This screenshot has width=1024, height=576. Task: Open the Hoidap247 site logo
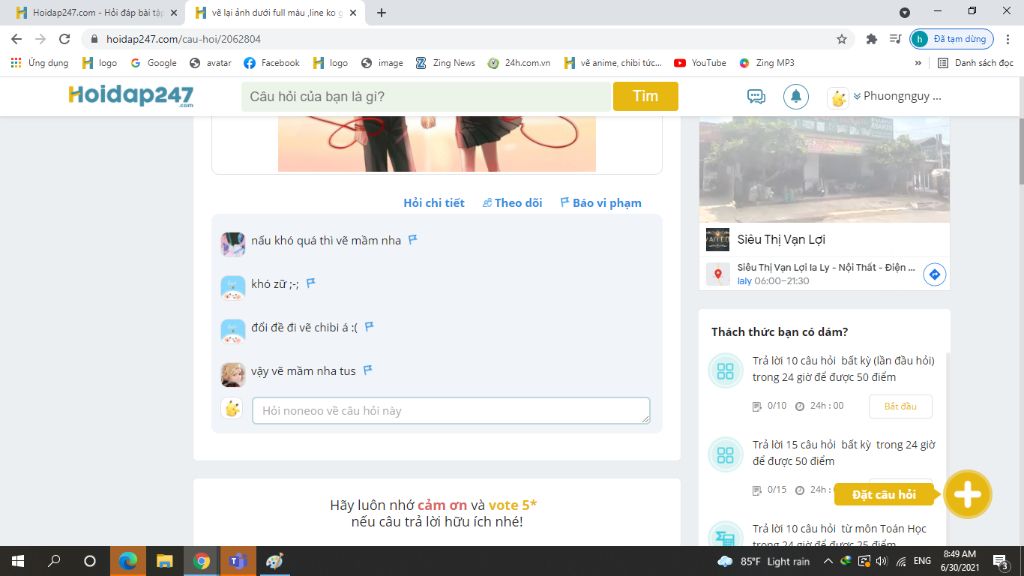click(x=131, y=96)
